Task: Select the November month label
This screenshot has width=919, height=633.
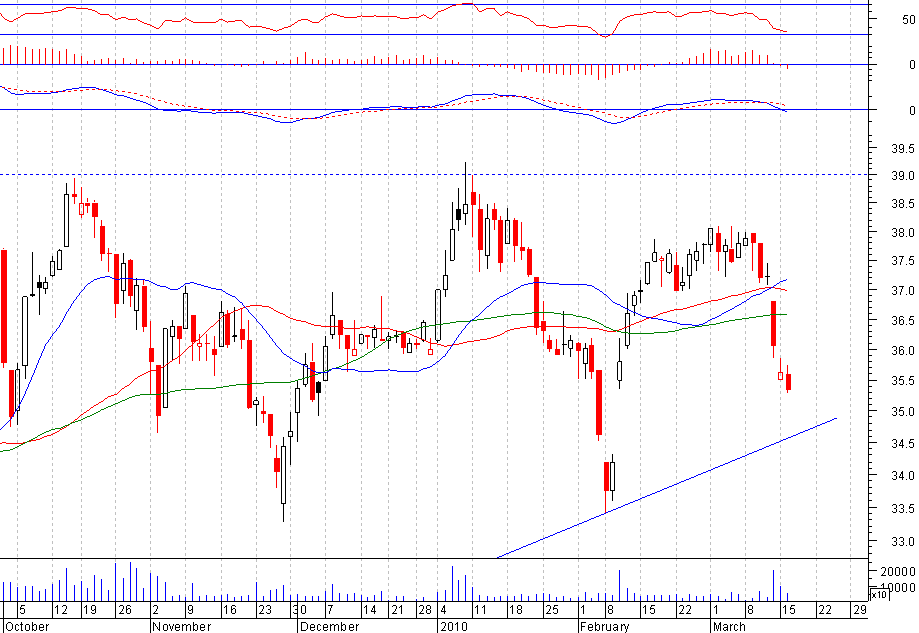Action: click(x=181, y=627)
